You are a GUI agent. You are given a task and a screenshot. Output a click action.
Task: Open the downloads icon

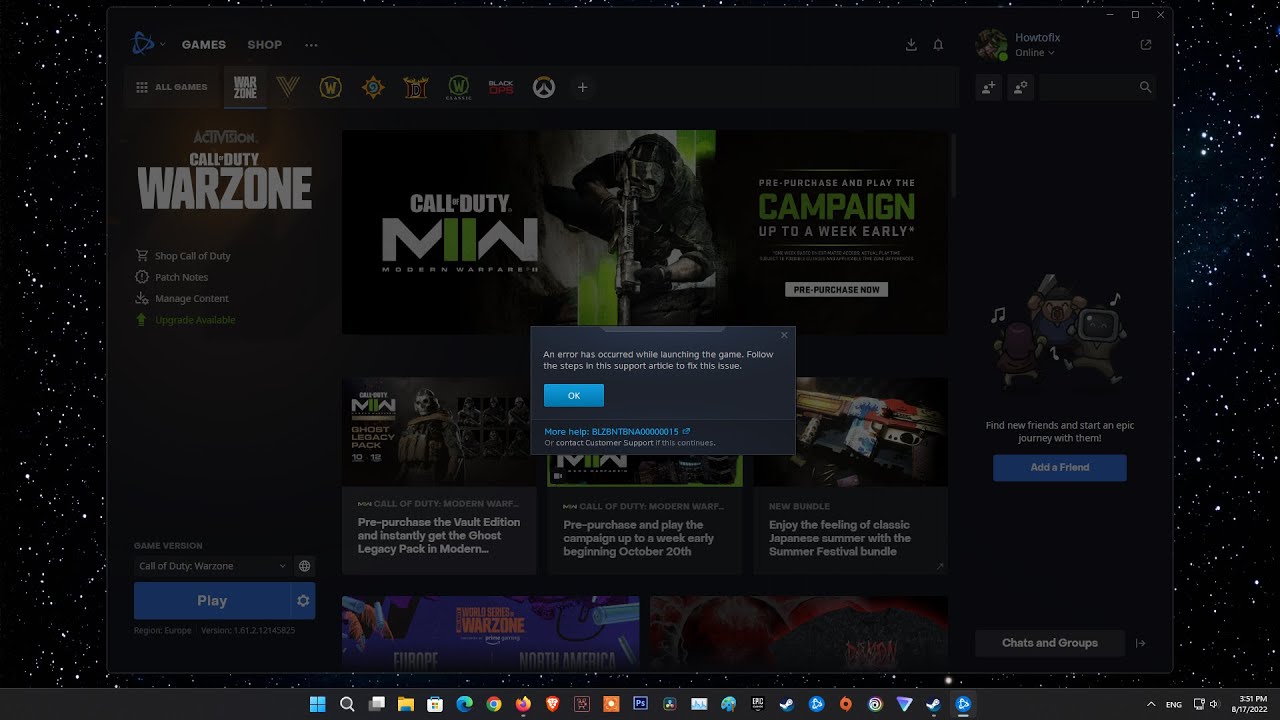[x=911, y=45]
